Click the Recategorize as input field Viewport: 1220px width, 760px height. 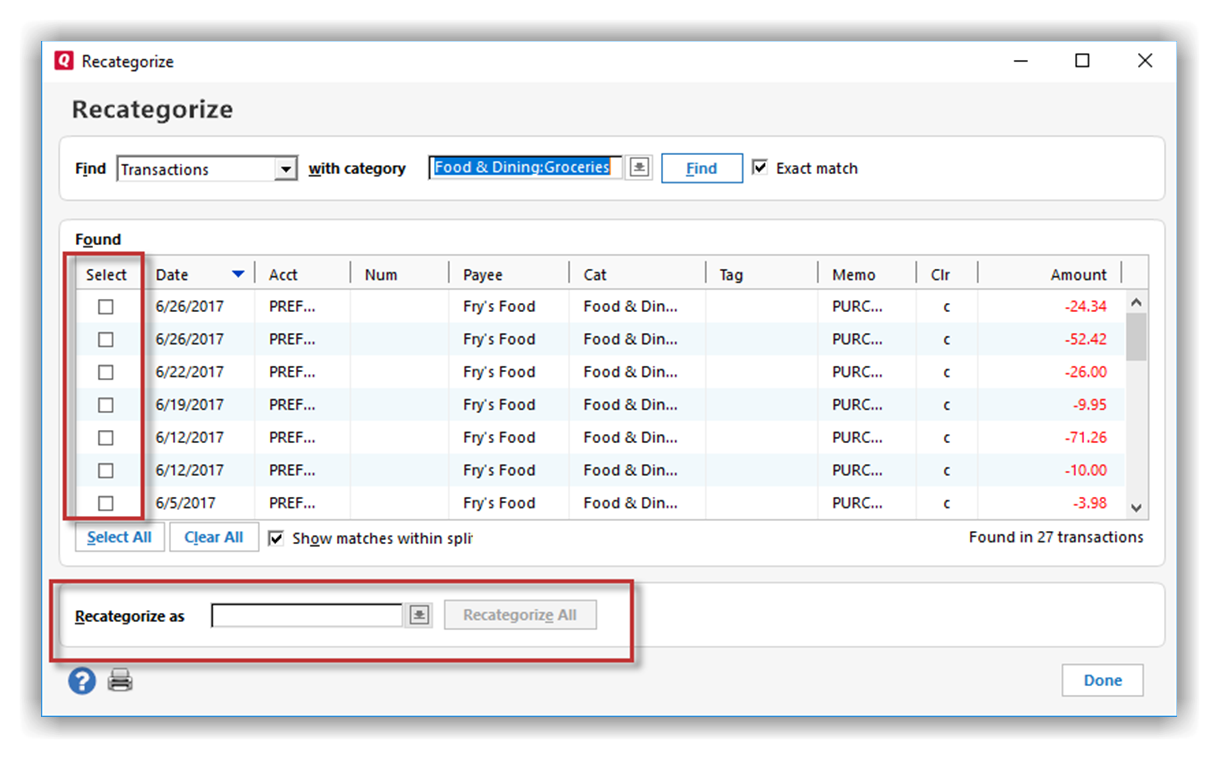pos(307,615)
